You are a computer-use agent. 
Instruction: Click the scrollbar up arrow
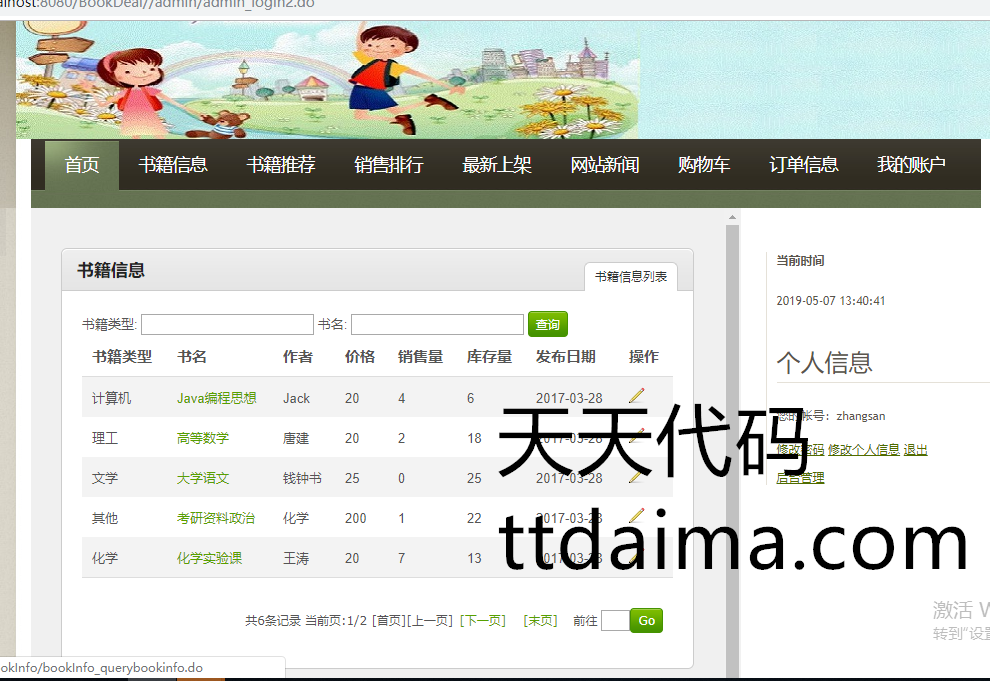[732, 217]
